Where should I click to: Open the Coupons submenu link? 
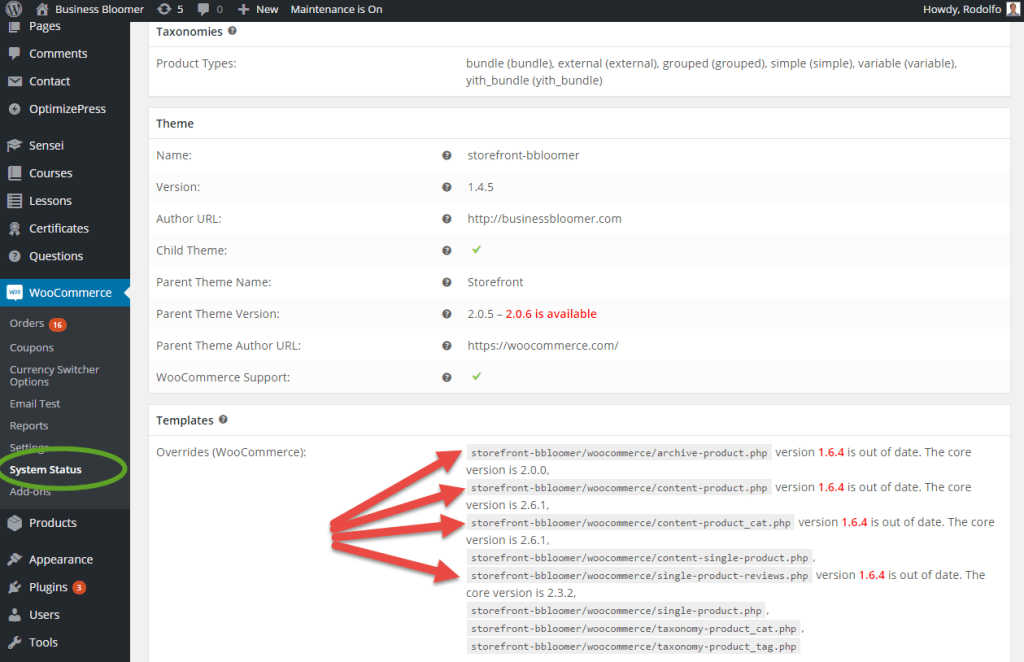coord(31,347)
